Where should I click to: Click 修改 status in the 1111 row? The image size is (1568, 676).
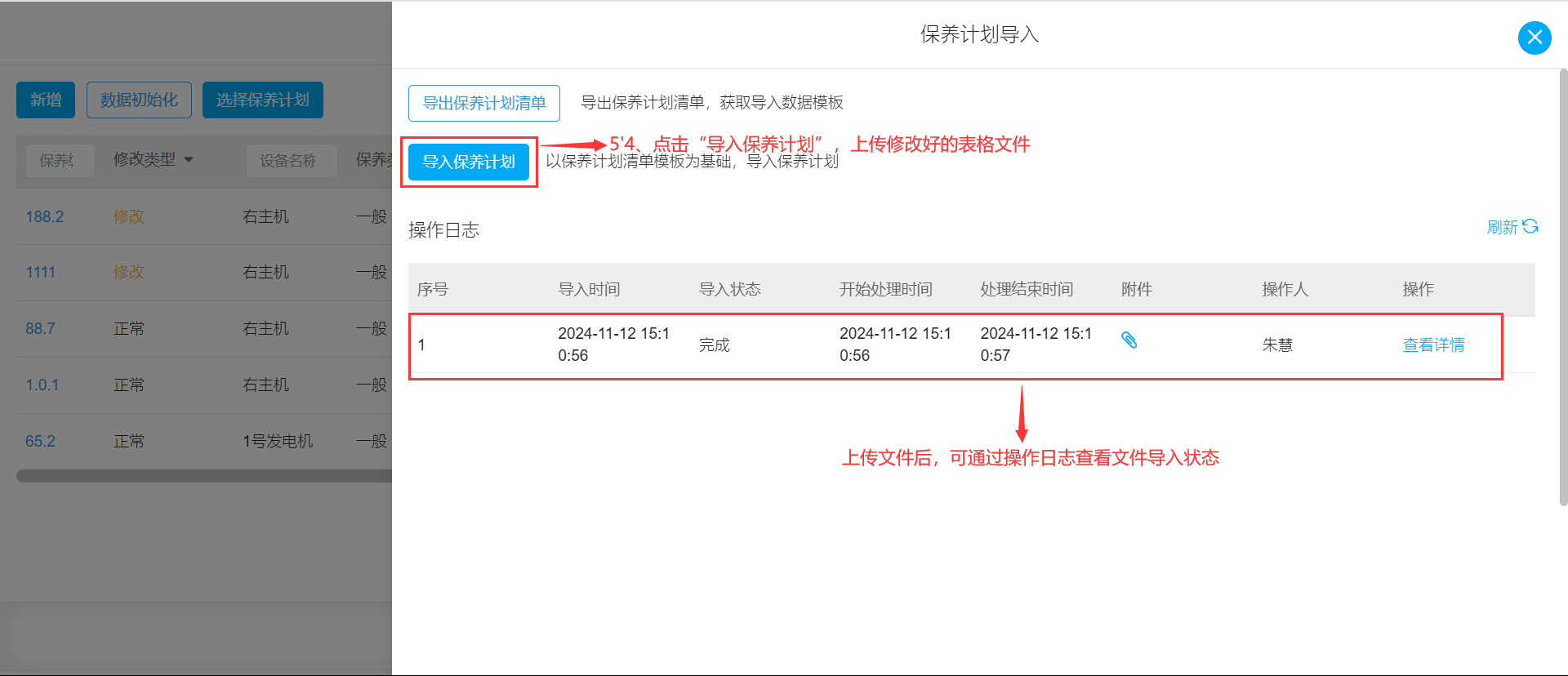point(128,272)
